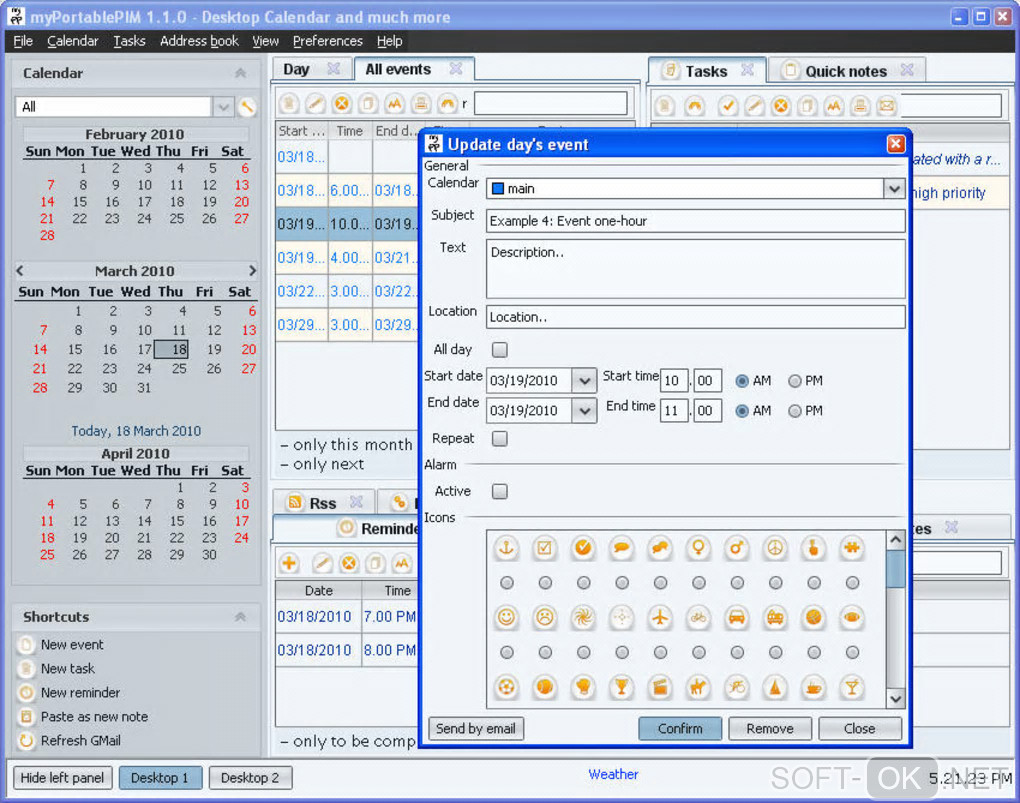The width and height of the screenshot is (1020, 803).
Task: Collapse the Shortcuts panel
Action: [x=240, y=617]
